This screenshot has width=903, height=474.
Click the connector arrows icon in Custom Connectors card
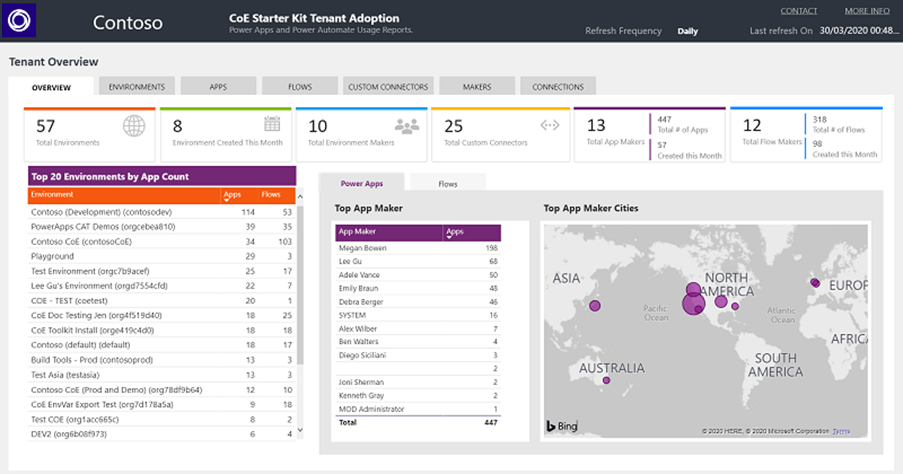[x=550, y=126]
